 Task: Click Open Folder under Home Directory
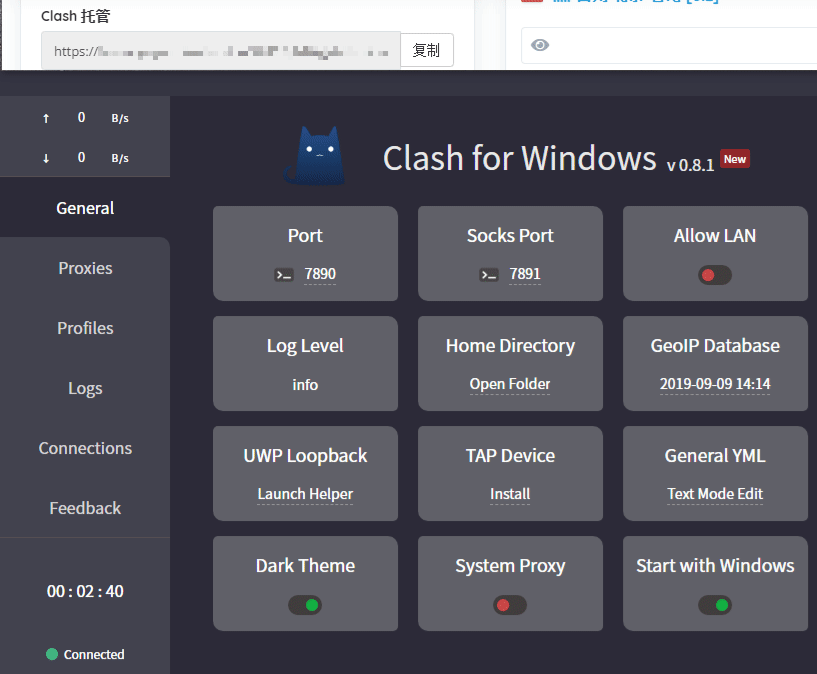coord(510,385)
